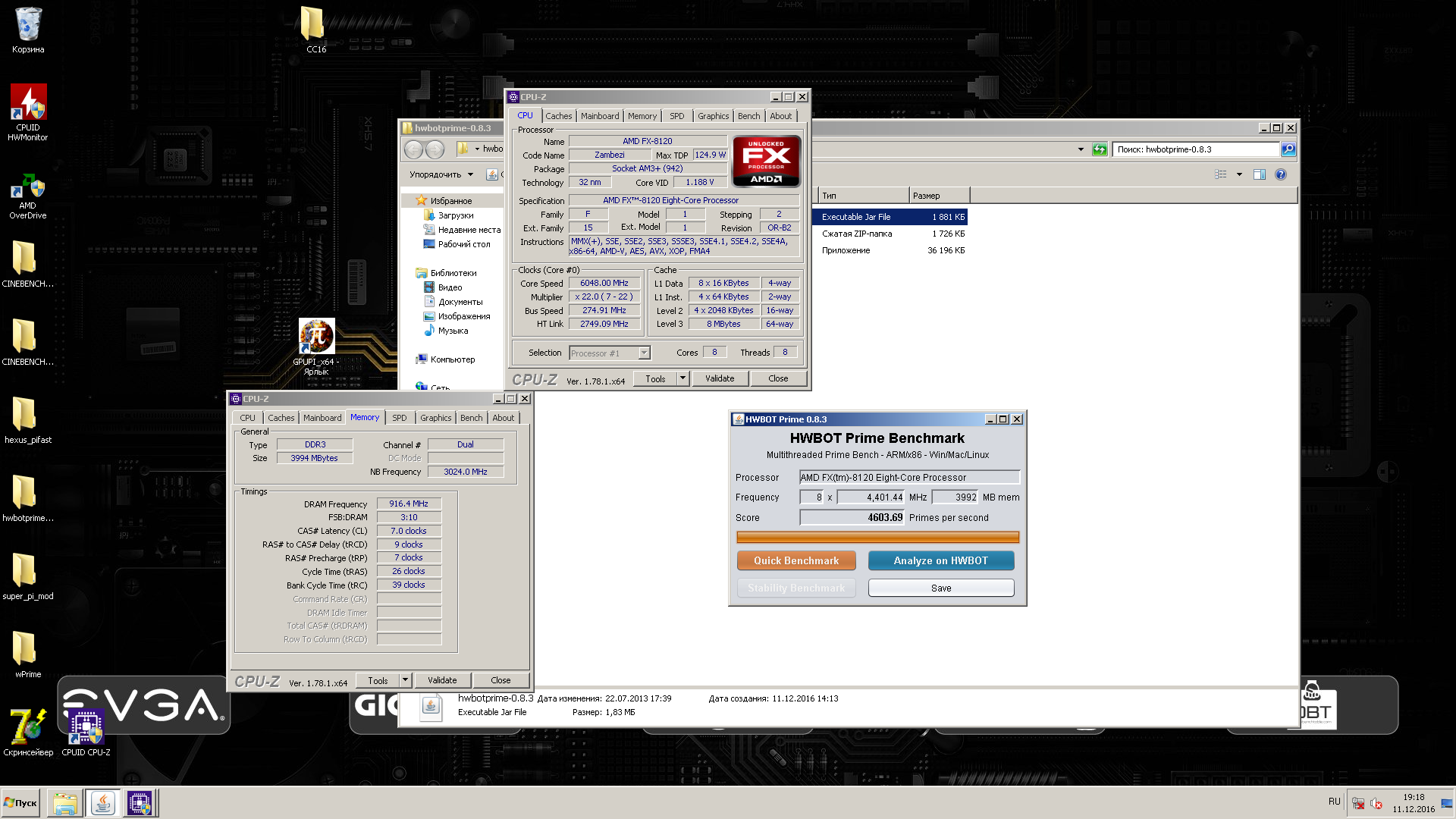Image resolution: width=1456 pixels, height=819 pixels.
Task: Click the HWBOT Processor name field
Action: [x=909, y=477]
